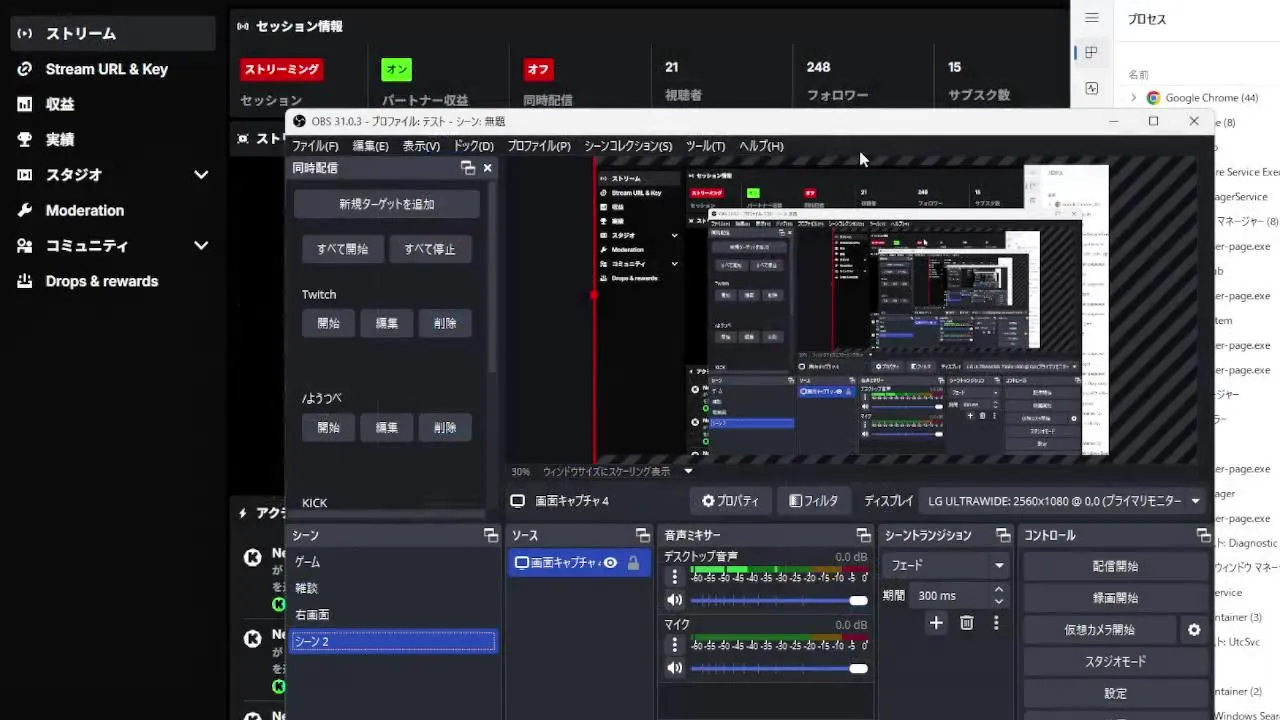Delete the ようつべ target with 削除

pos(445,427)
